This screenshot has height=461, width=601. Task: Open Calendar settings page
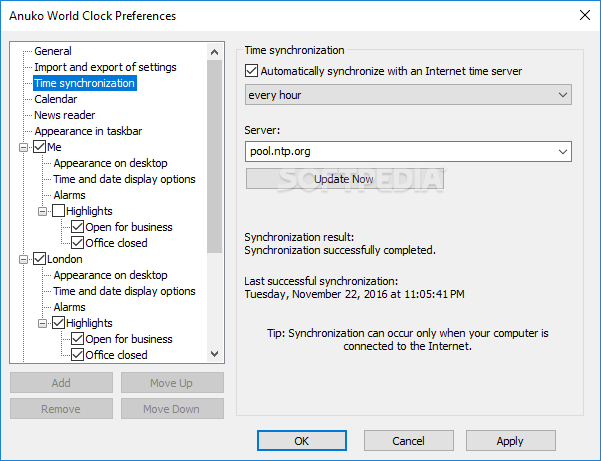(56, 99)
